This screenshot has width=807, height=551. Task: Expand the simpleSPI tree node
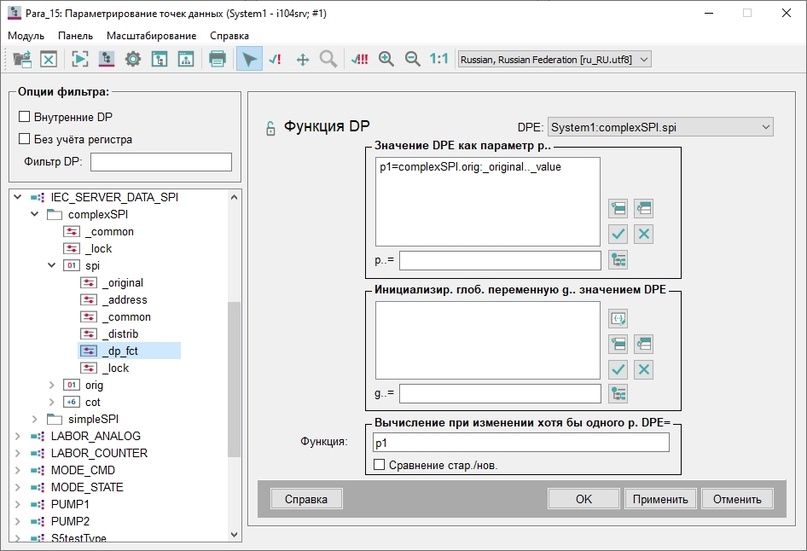34,419
